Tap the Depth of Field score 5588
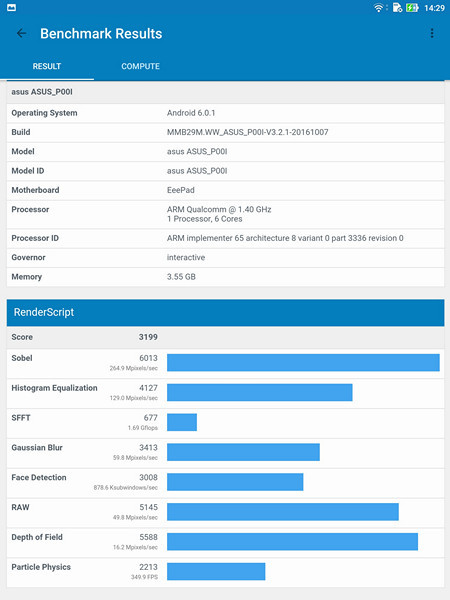The height and width of the screenshot is (600, 450). 148,537
